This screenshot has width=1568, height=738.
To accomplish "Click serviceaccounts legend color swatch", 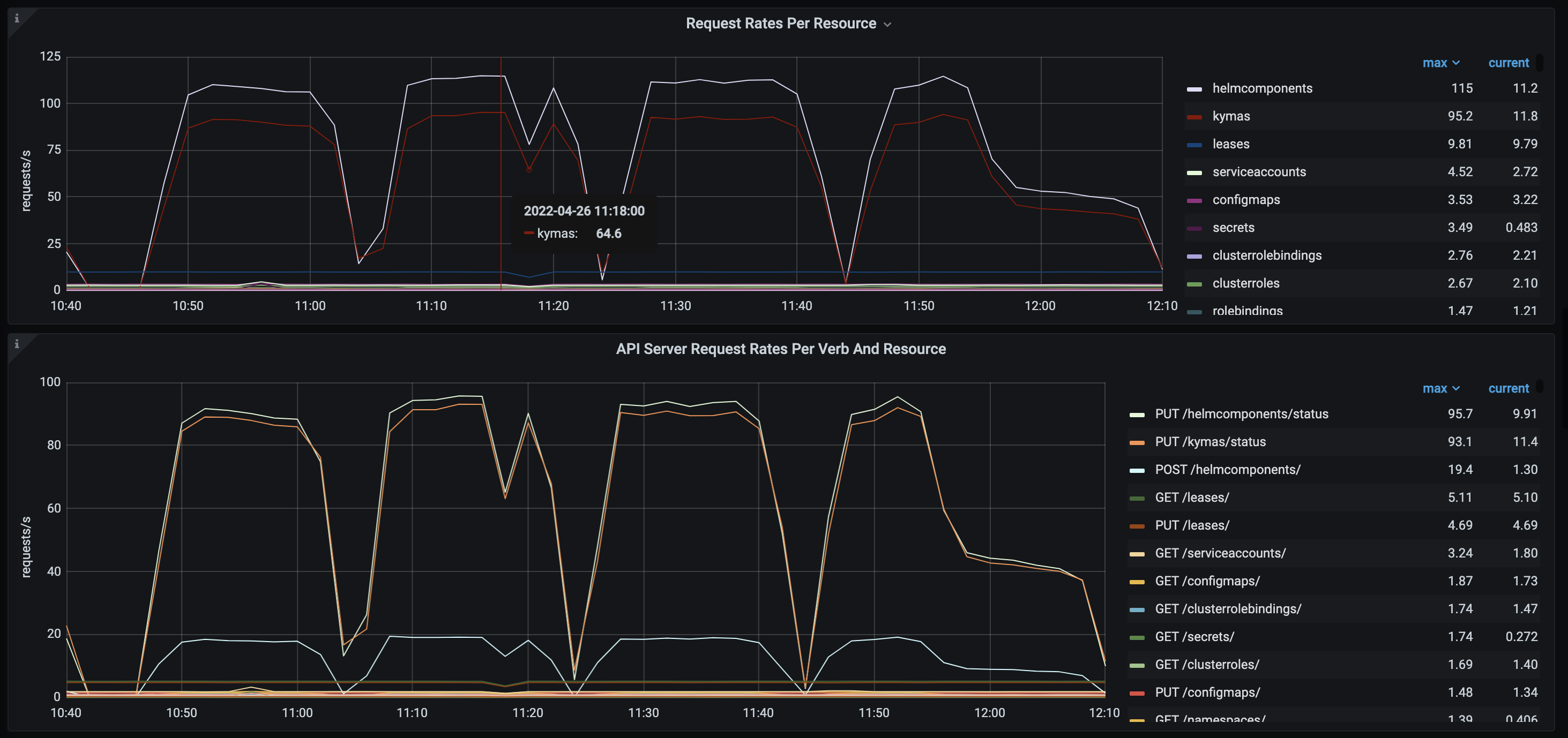I will point(1194,173).
